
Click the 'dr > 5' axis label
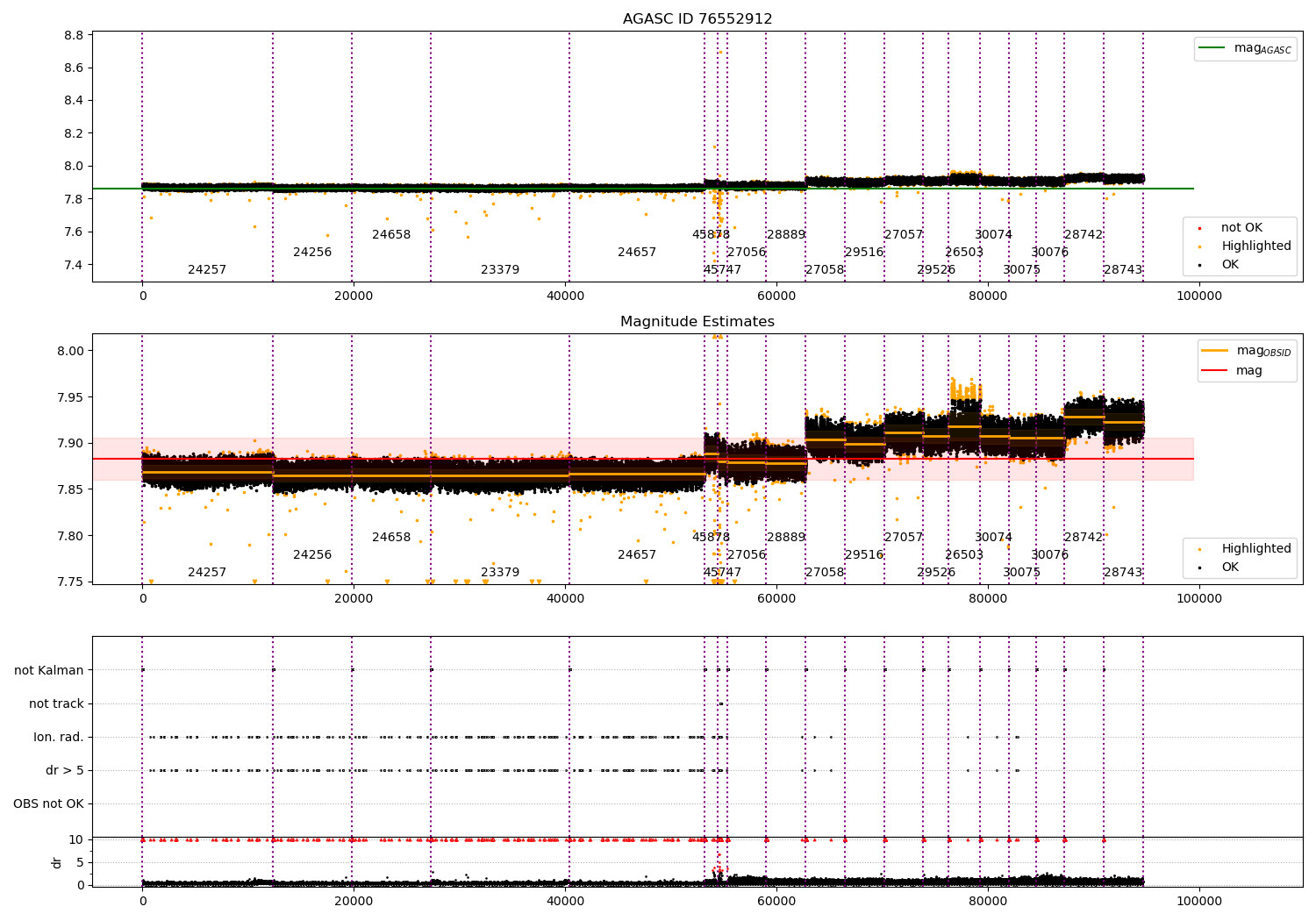pos(65,771)
